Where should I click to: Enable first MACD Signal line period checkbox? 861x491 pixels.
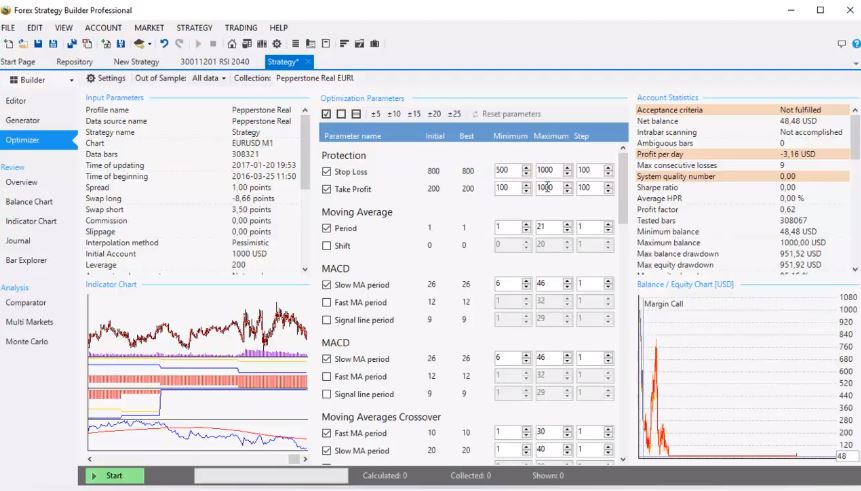326,320
